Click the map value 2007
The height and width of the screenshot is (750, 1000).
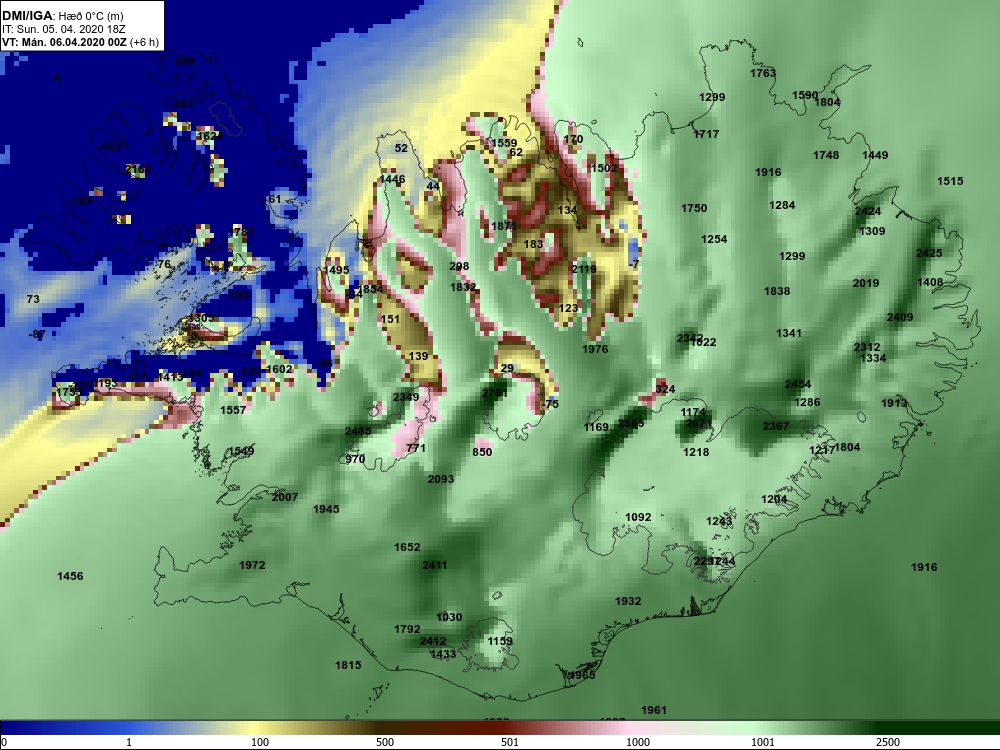pyautogui.click(x=284, y=497)
